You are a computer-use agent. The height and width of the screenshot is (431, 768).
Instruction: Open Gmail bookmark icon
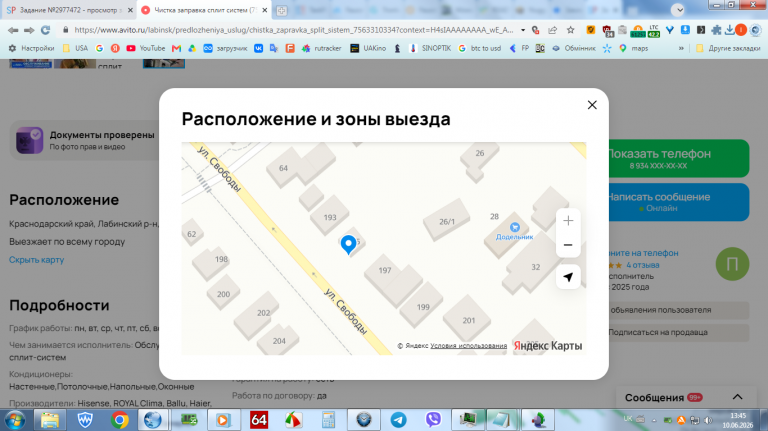tap(176, 48)
